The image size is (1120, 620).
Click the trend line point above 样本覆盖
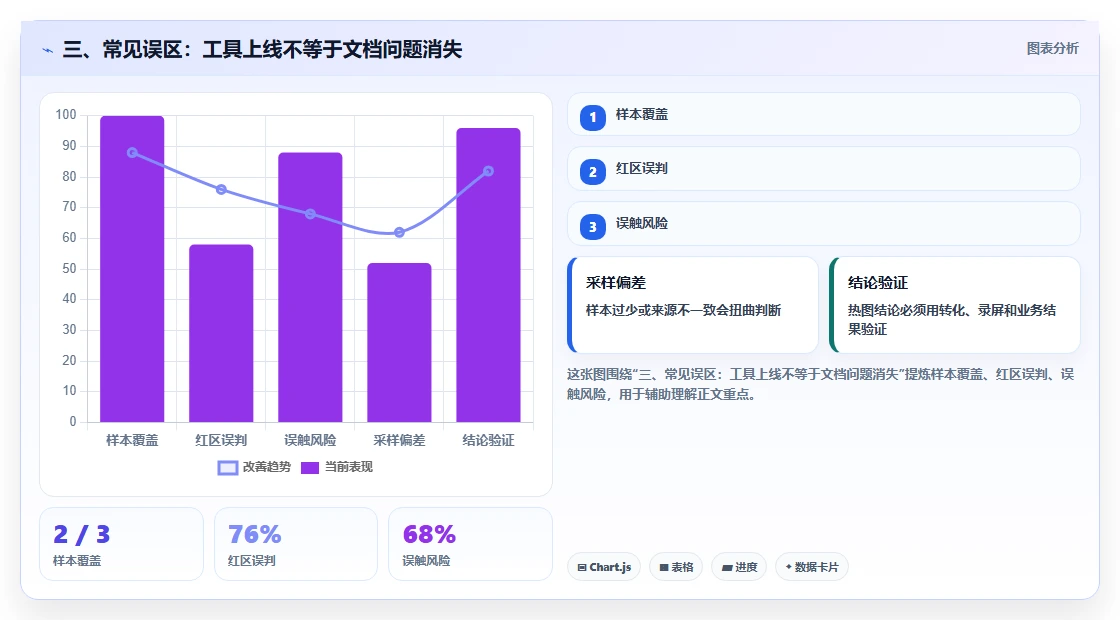click(132, 153)
